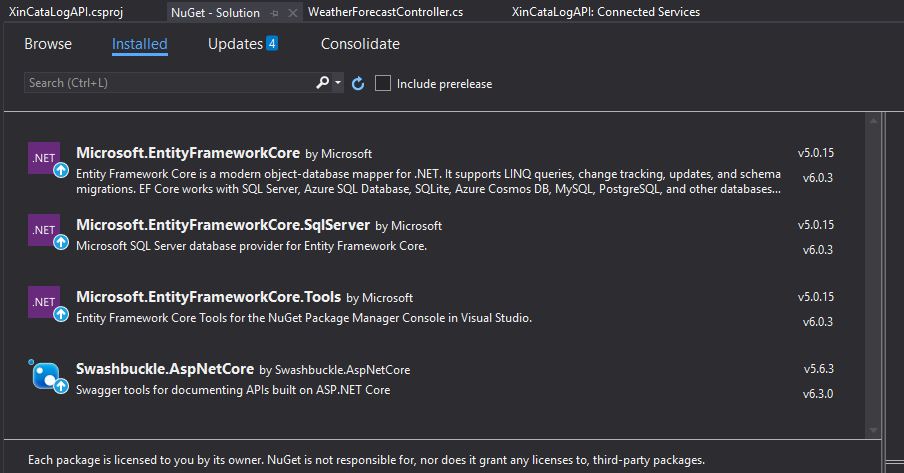904x473 pixels.
Task: Click the Entity Framework Core Tools description
Action: click(304, 318)
